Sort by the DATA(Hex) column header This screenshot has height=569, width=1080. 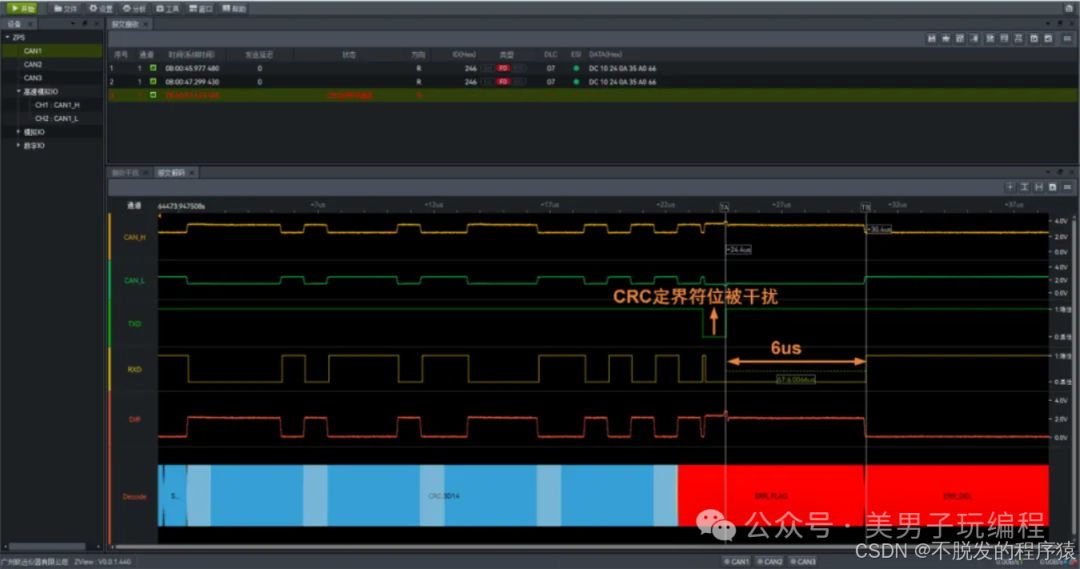(x=605, y=54)
